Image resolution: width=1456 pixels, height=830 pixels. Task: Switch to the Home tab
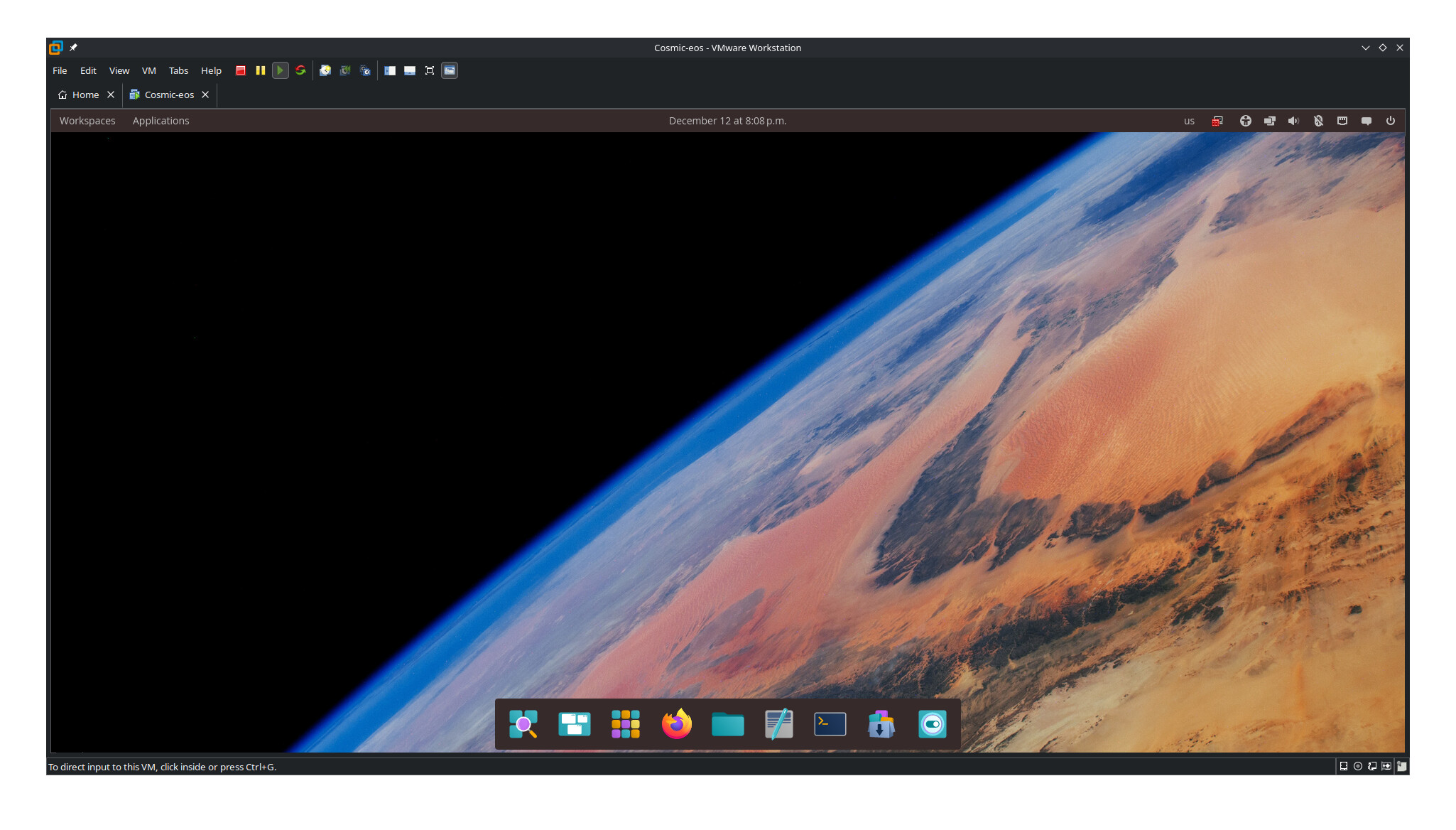85,95
